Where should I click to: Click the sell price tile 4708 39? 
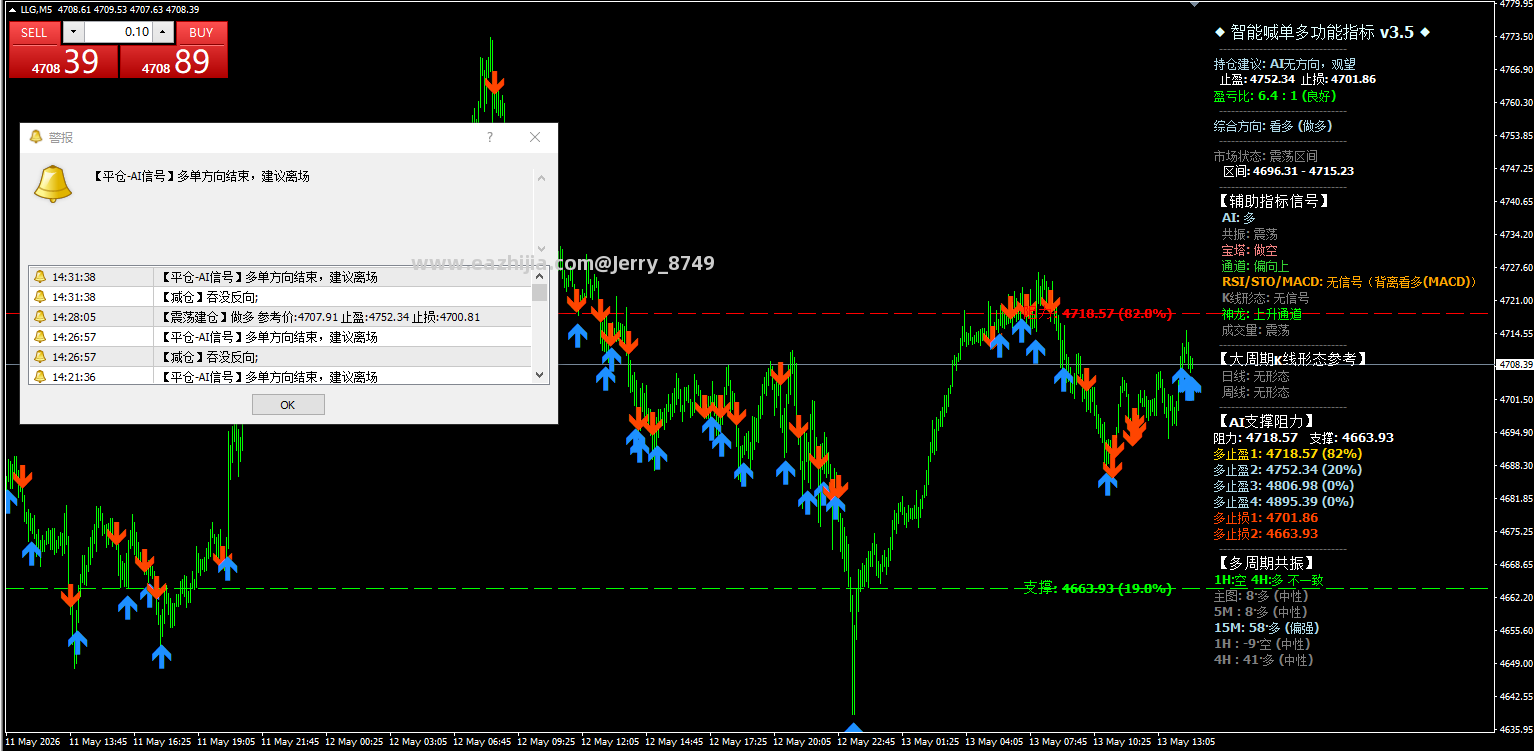64,62
